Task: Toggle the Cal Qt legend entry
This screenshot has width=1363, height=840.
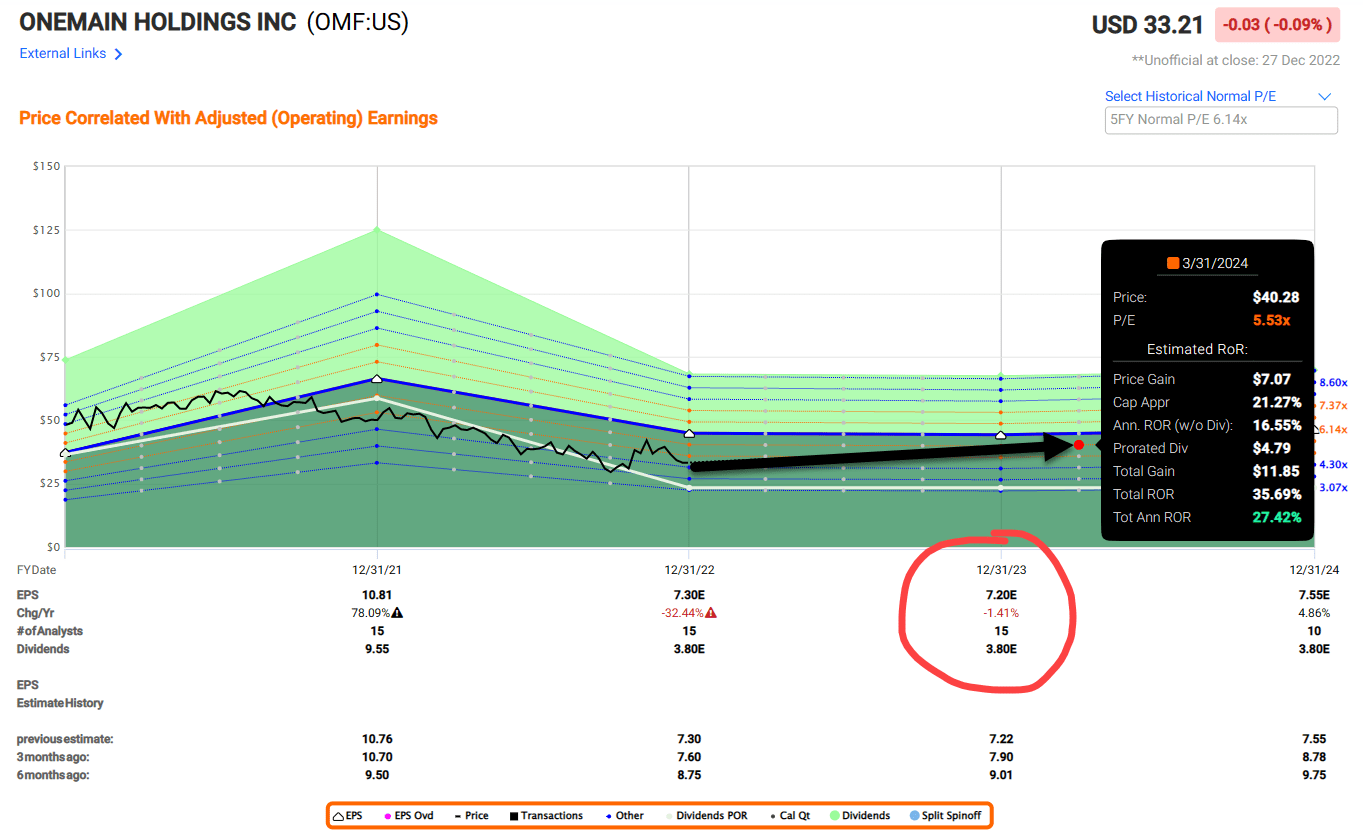Action: pos(790,816)
